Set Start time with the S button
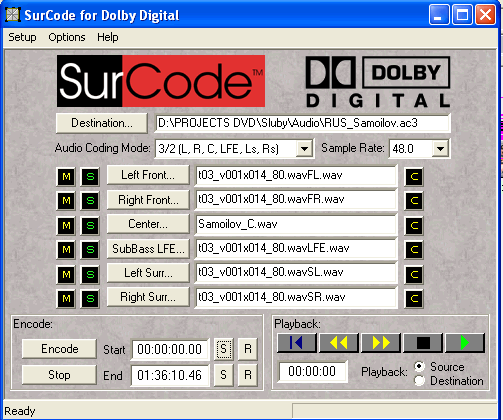 click(x=223, y=349)
